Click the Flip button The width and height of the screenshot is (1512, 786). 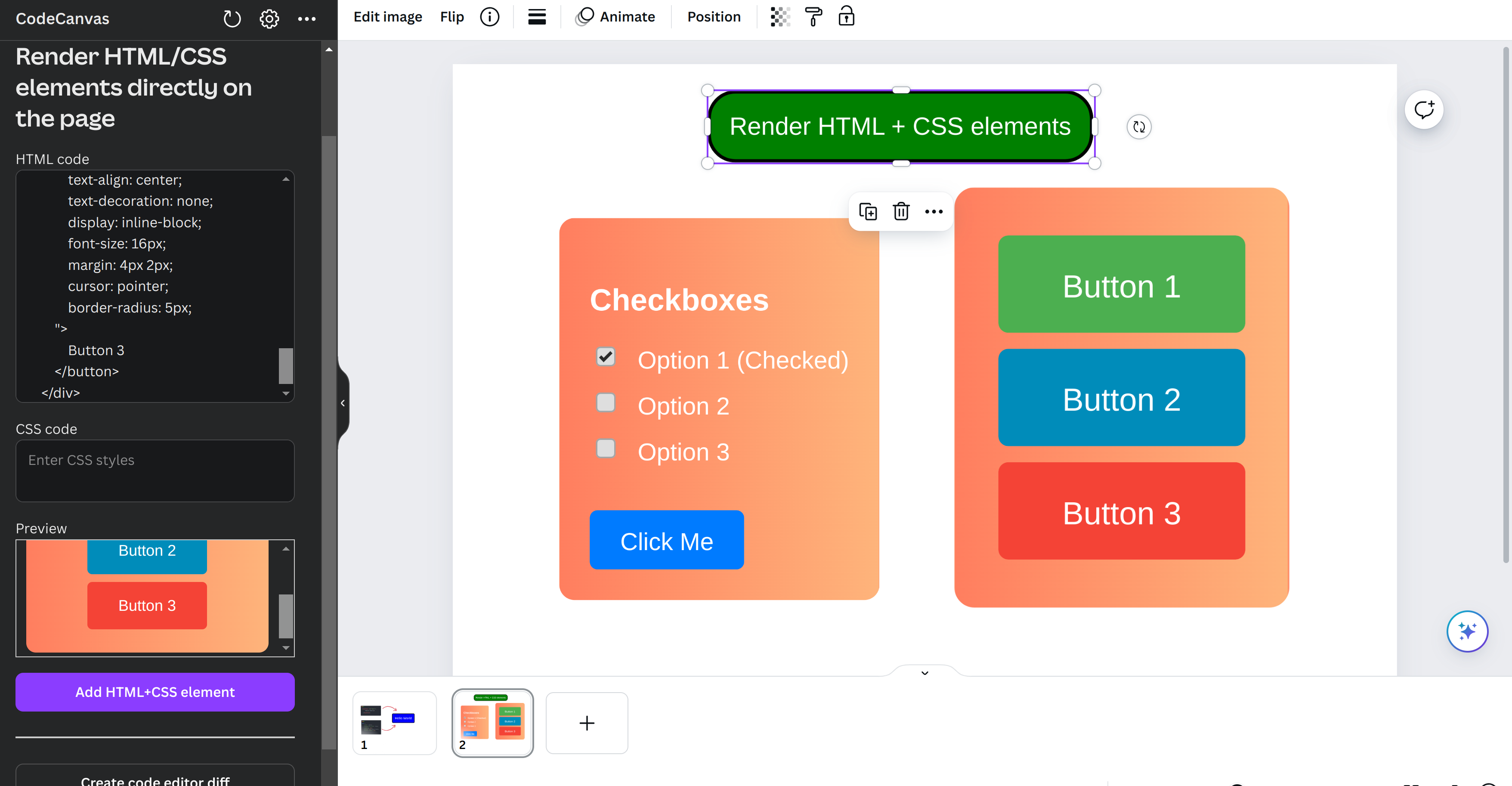[x=451, y=17]
